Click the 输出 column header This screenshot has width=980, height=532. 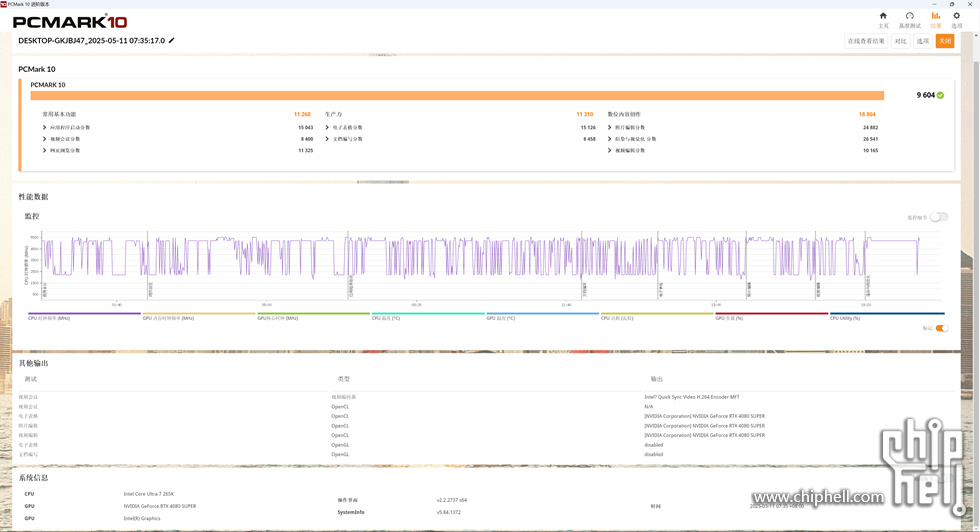(657, 379)
